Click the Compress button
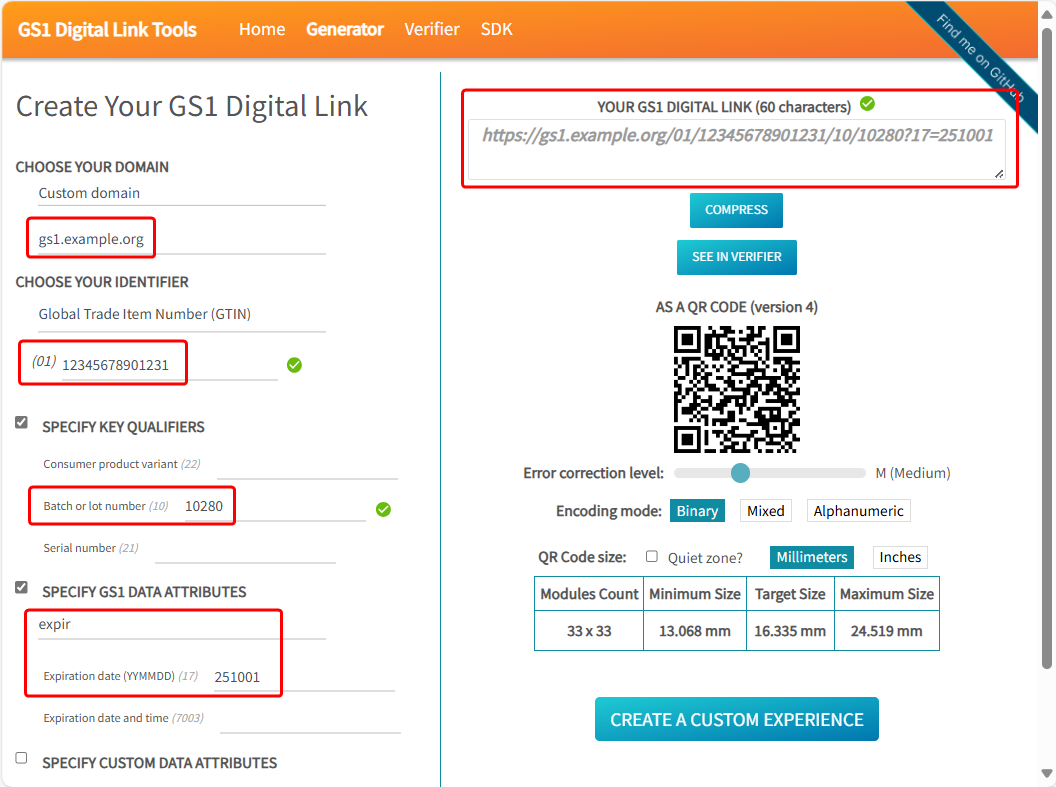 (736, 210)
